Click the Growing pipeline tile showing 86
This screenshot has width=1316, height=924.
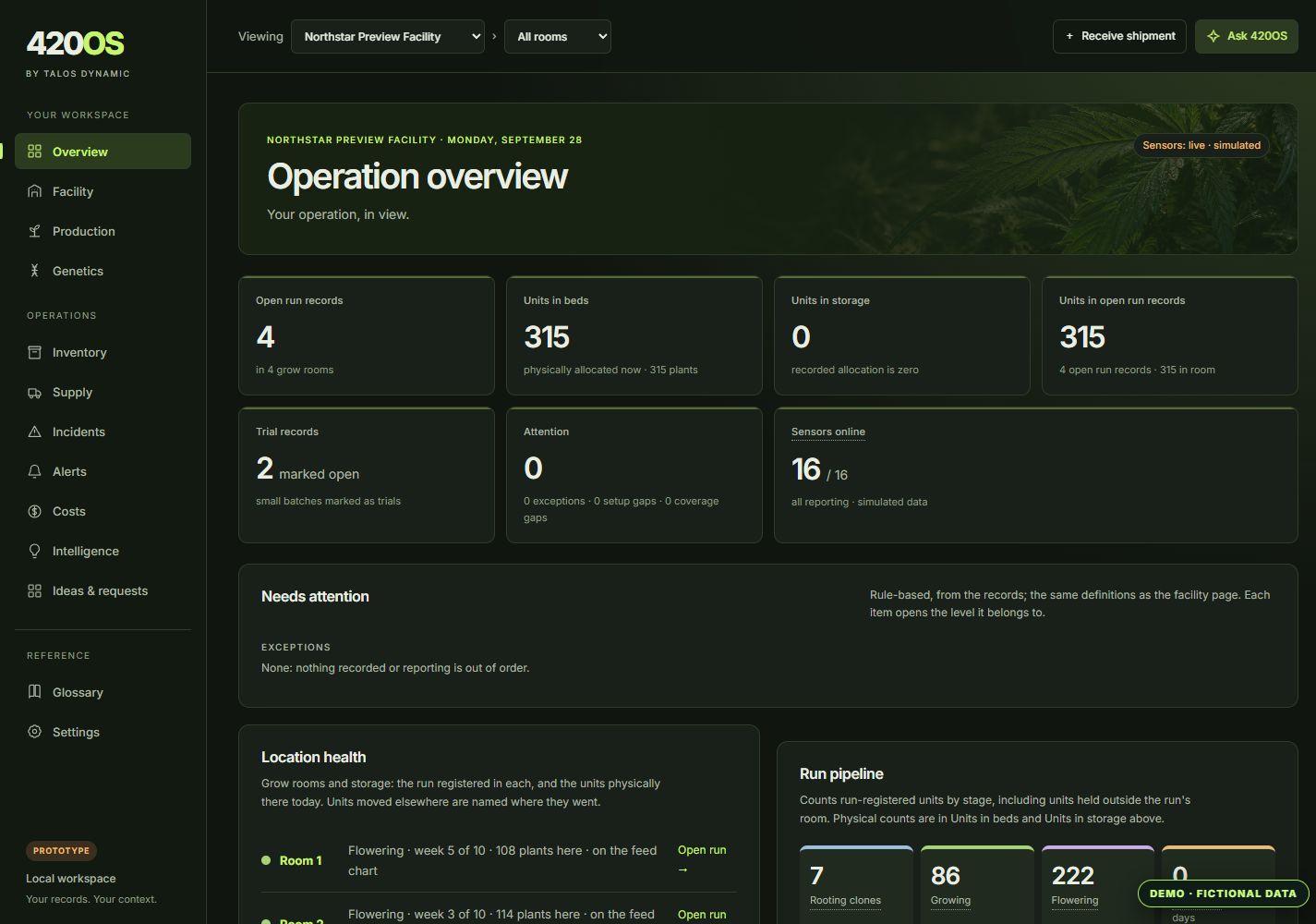click(977, 884)
